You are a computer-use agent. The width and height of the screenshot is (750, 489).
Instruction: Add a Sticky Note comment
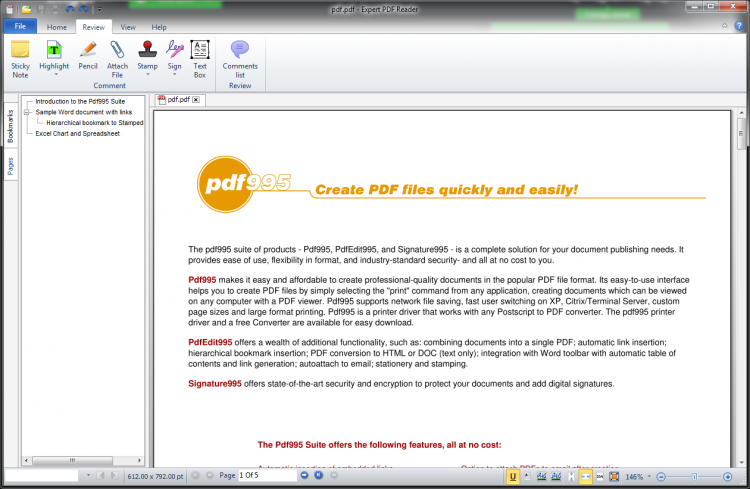[20, 59]
